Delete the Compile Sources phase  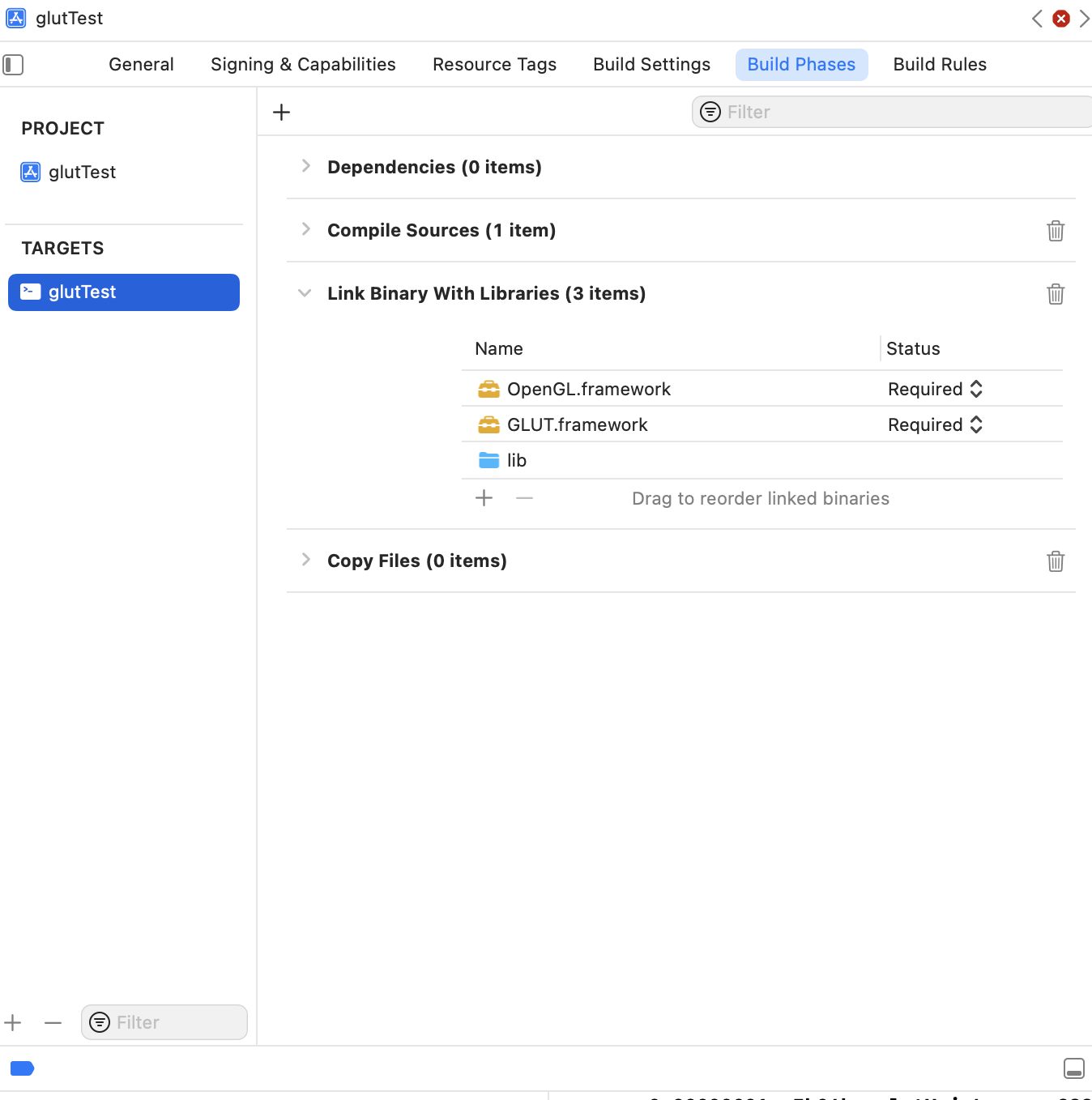(x=1056, y=230)
